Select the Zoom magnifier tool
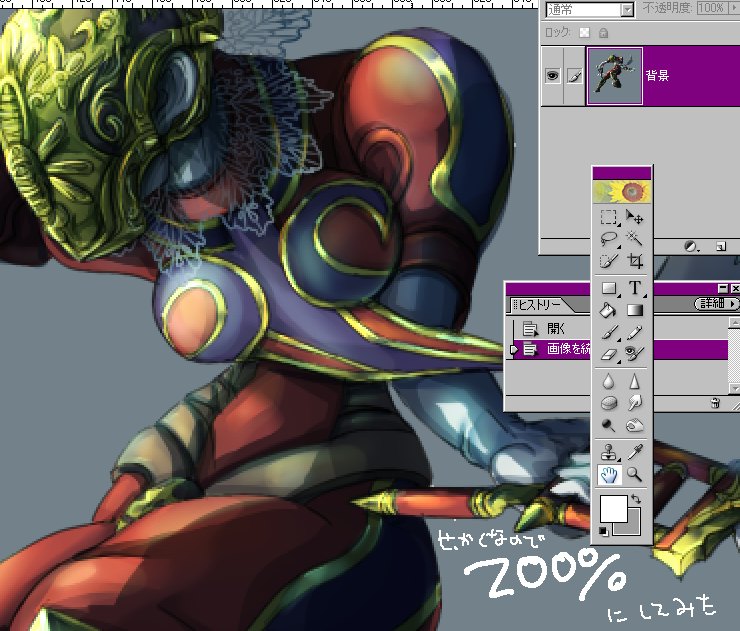 (634, 475)
